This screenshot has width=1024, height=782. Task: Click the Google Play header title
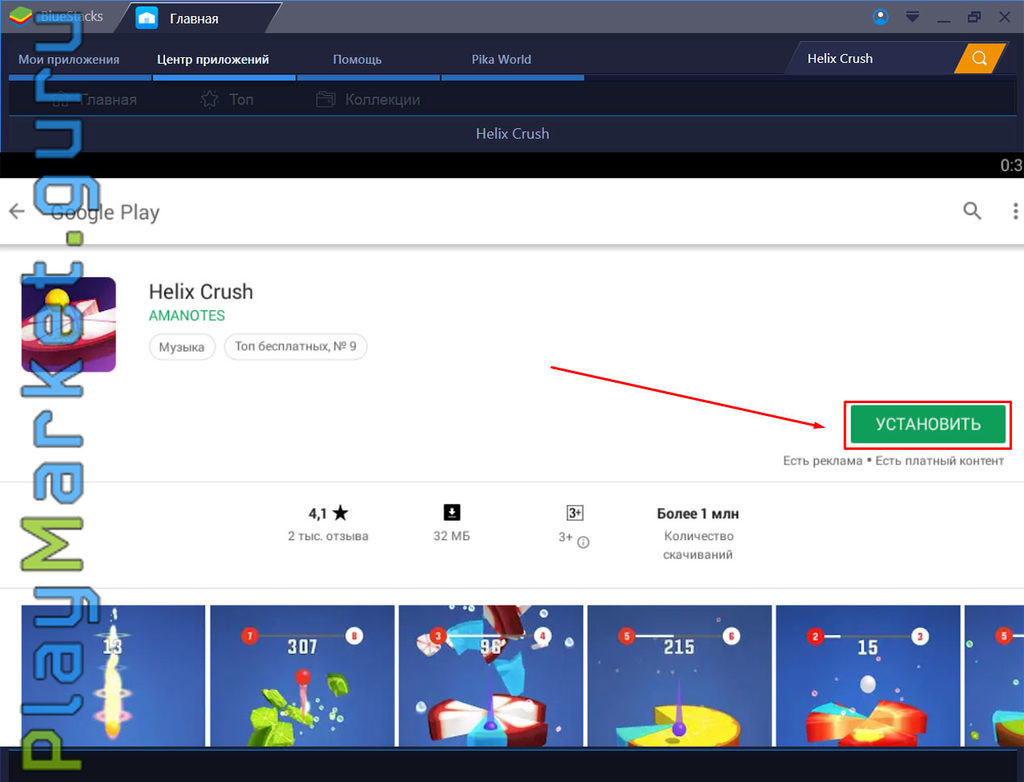pyautogui.click(x=105, y=212)
